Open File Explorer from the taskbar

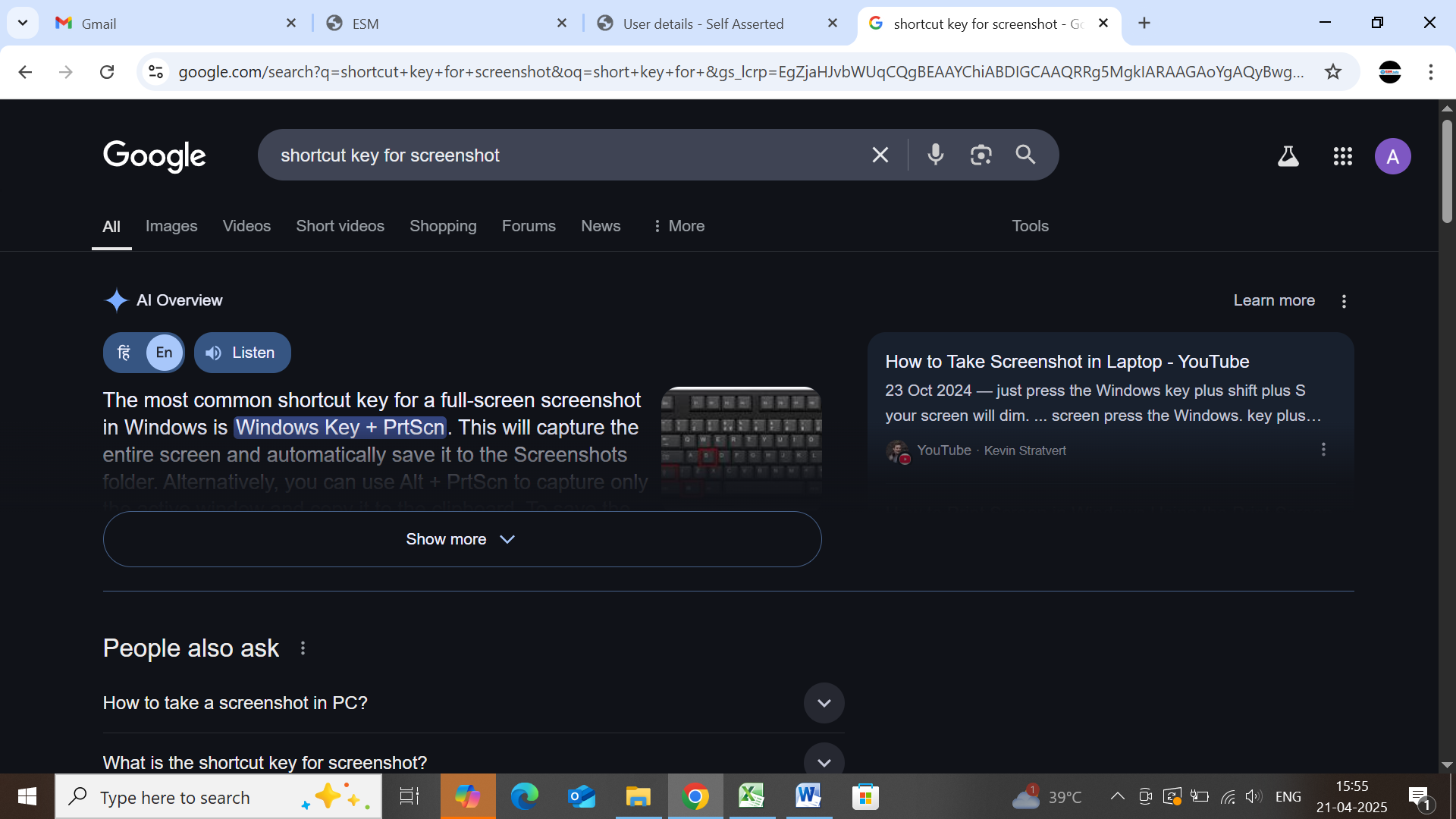coord(638,797)
